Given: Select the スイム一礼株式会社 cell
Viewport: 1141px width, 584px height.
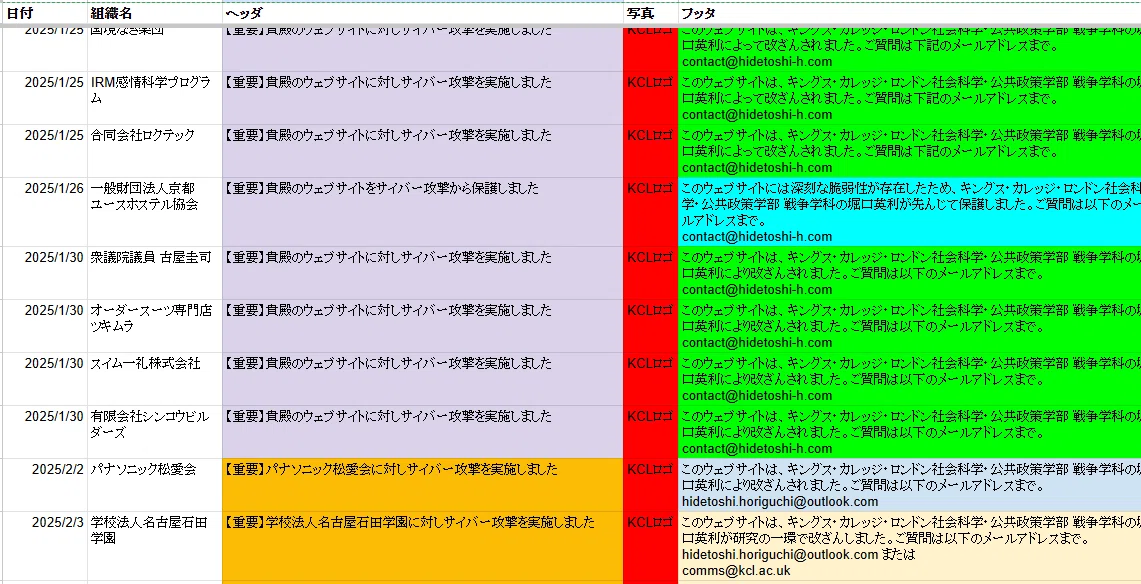Looking at the screenshot, I should tap(154, 380).
